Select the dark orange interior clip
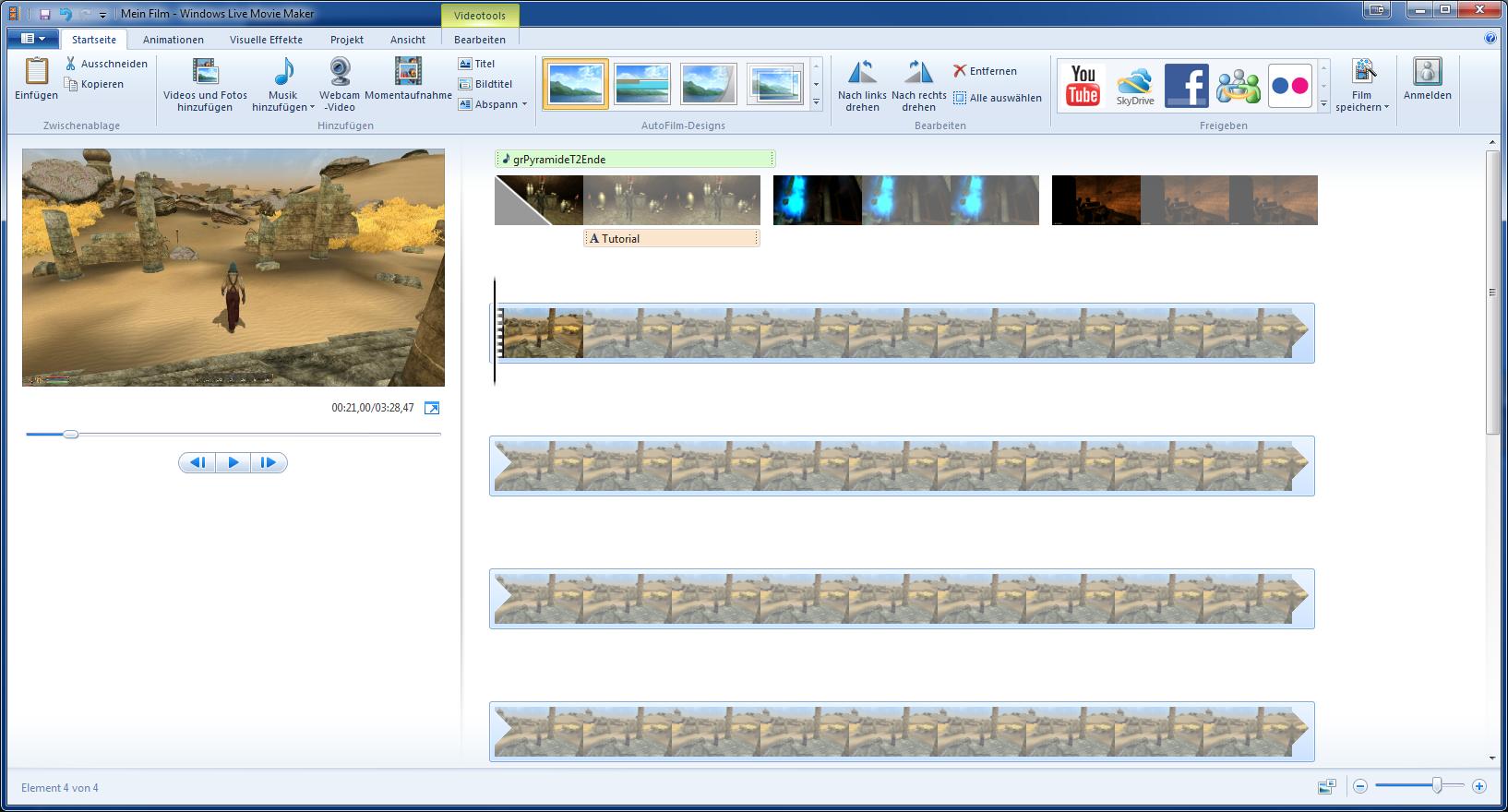Screen dimensions: 1508x812 (1185, 200)
